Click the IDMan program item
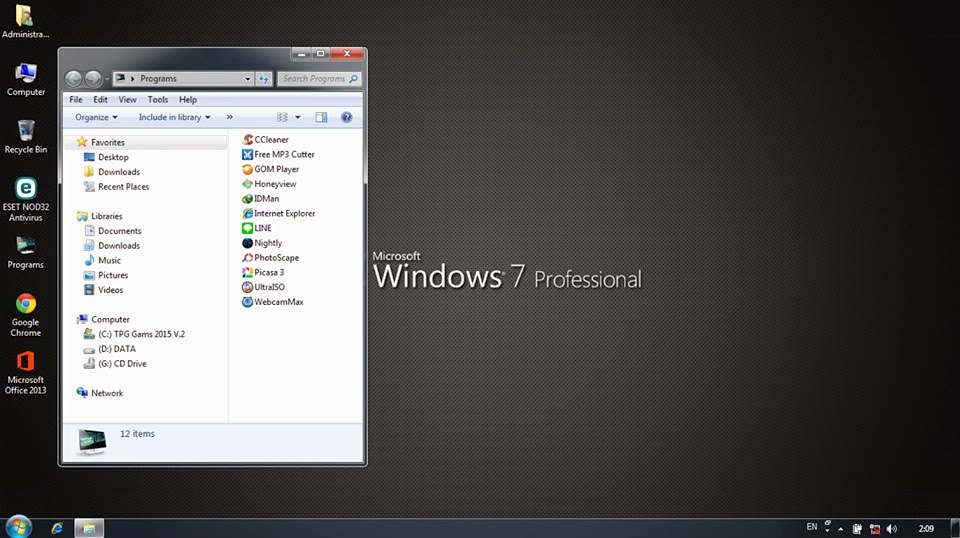The height and width of the screenshot is (538, 960). pyautogui.click(x=261, y=198)
